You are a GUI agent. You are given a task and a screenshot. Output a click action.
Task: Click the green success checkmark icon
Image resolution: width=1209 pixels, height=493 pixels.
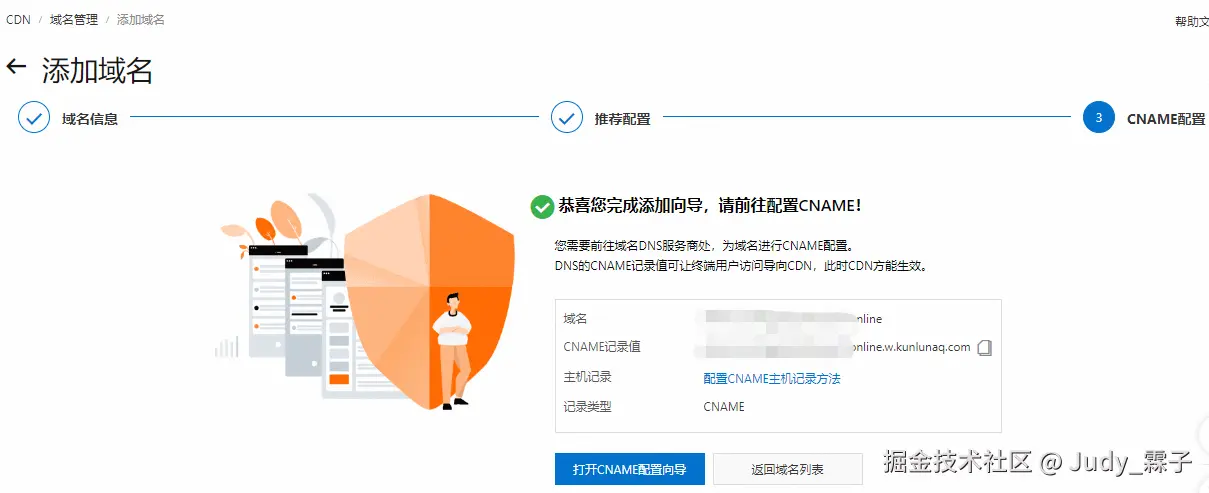tap(542, 206)
